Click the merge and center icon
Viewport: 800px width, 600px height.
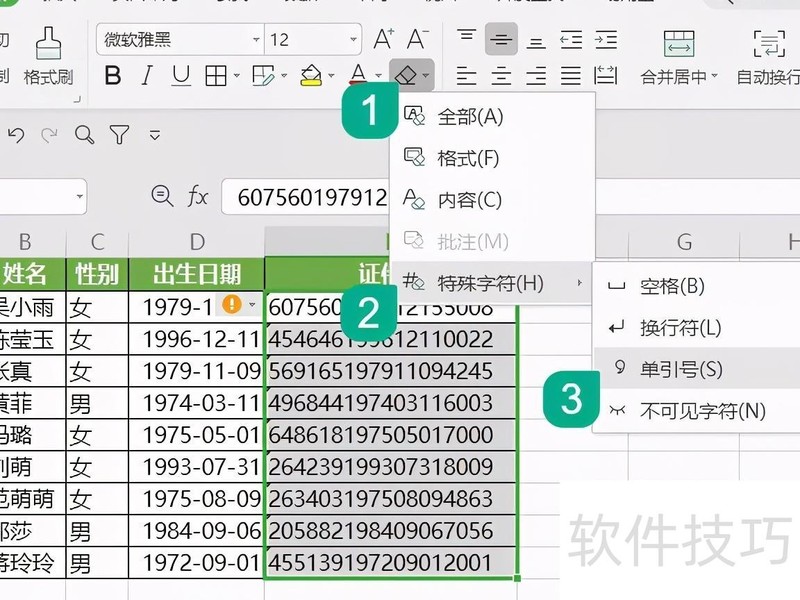(679, 44)
